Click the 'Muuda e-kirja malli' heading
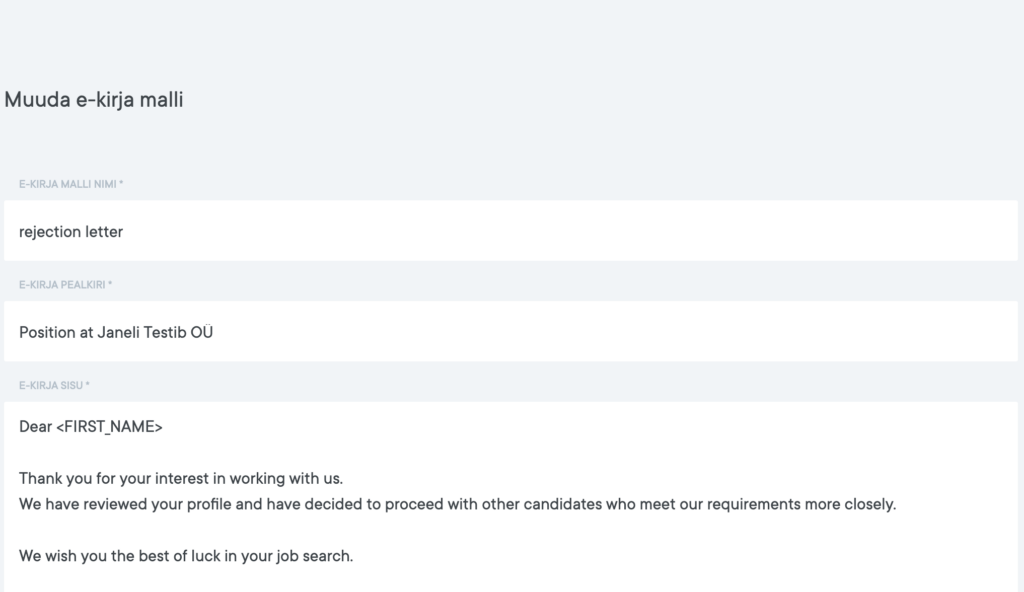This screenshot has height=592, width=1024. [x=94, y=100]
